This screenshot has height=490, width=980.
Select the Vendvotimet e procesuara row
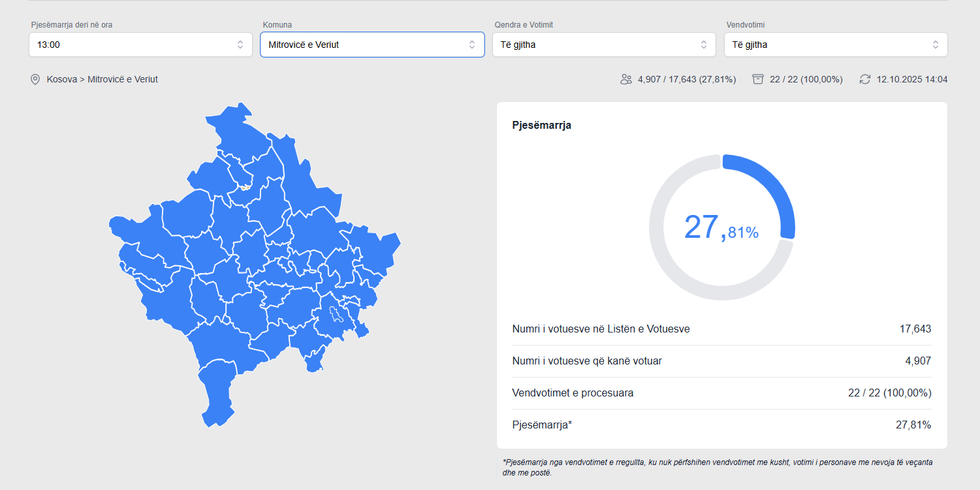pyautogui.click(x=721, y=393)
